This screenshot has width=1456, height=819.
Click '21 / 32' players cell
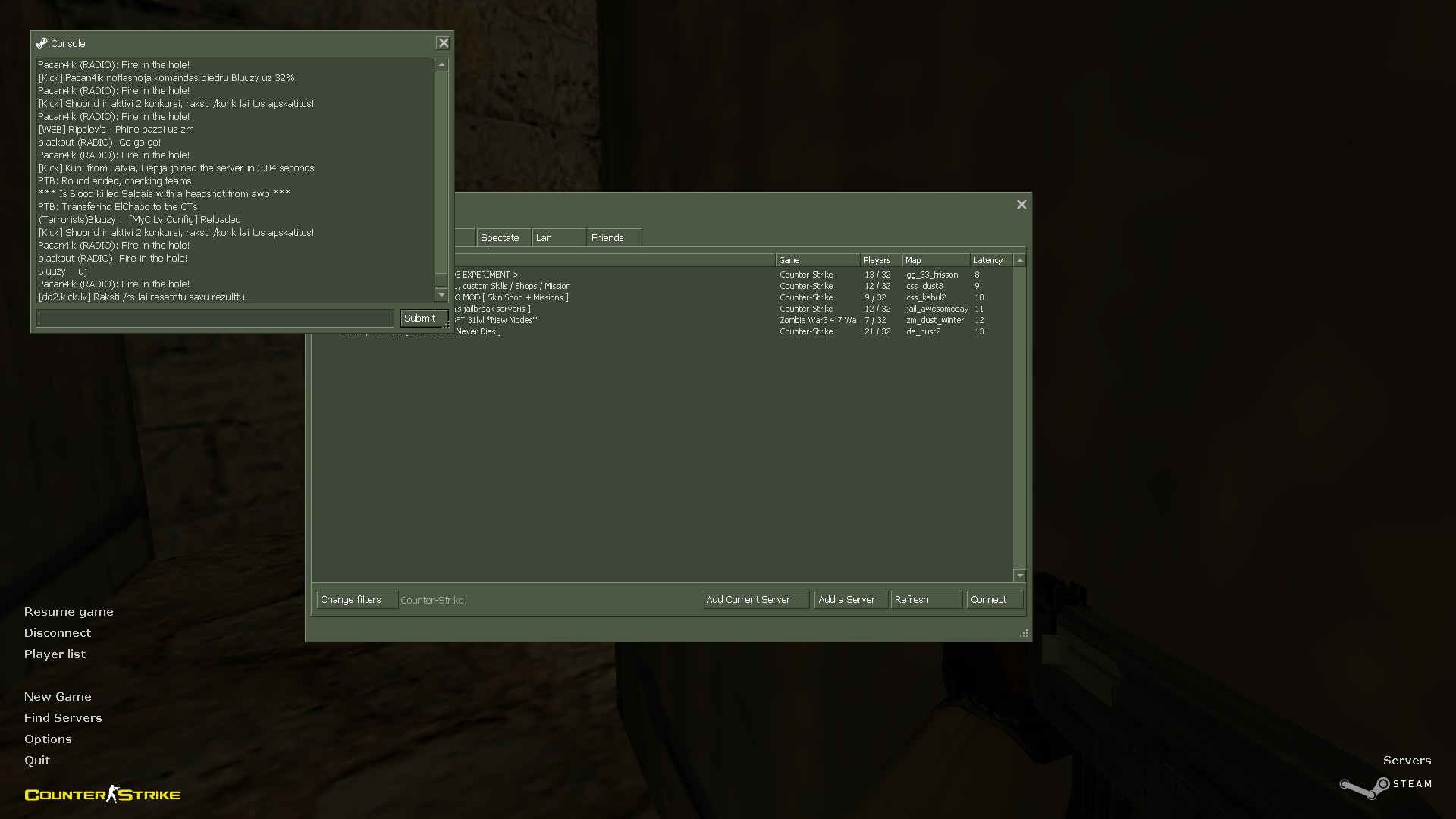click(877, 331)
